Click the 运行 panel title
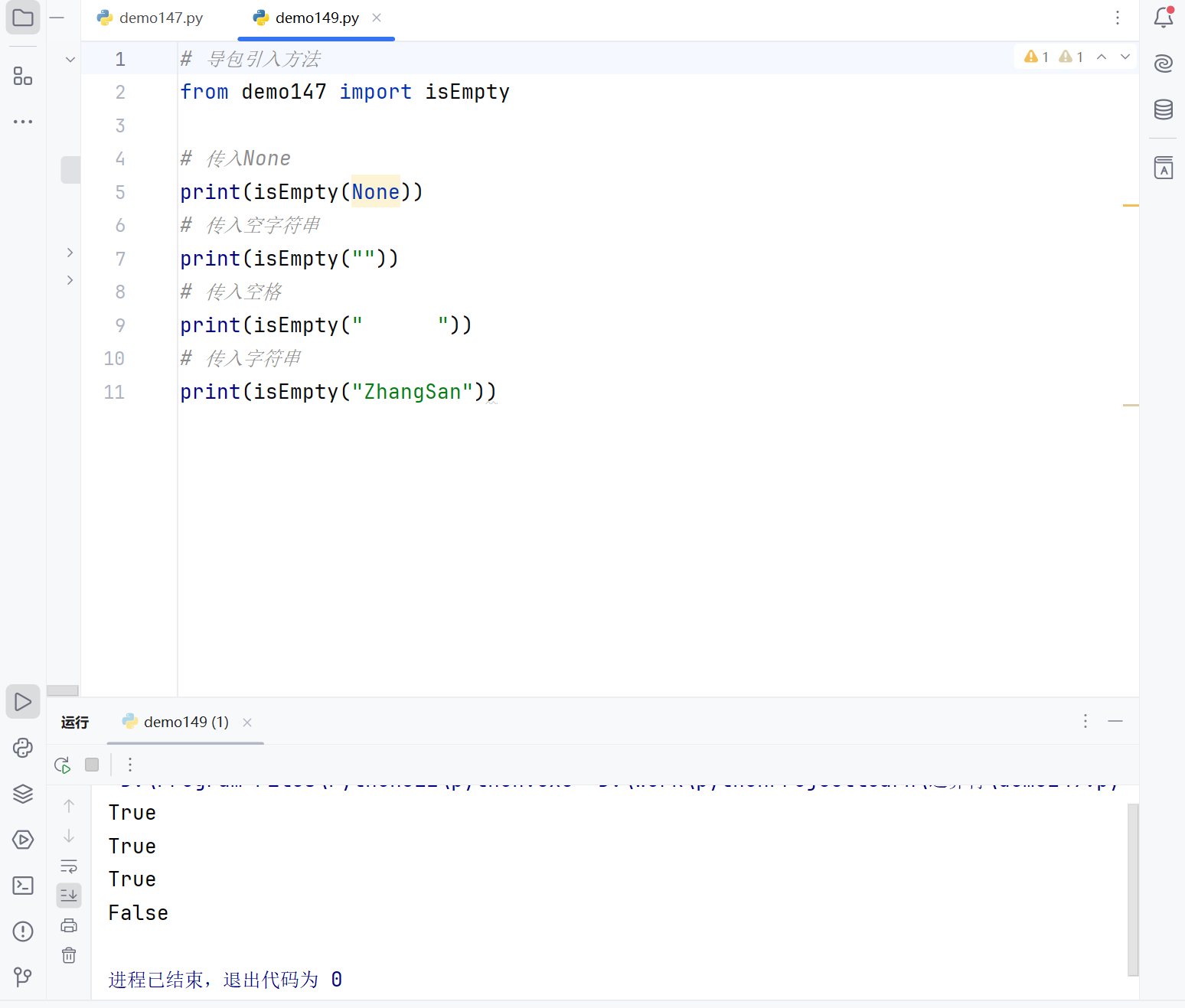1185x1008 pixels. tap(75, 722)
